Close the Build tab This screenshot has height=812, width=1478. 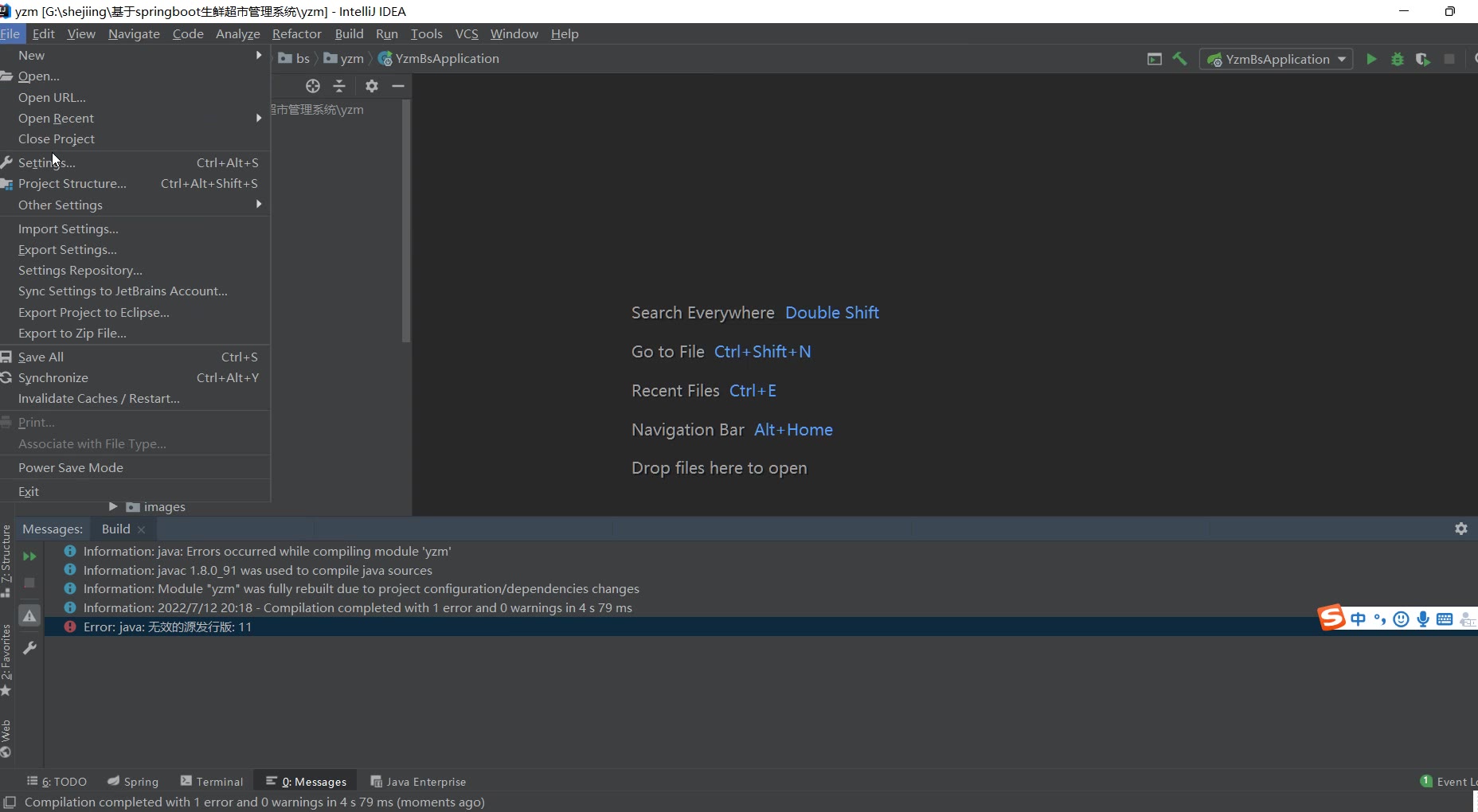point(141,529)
